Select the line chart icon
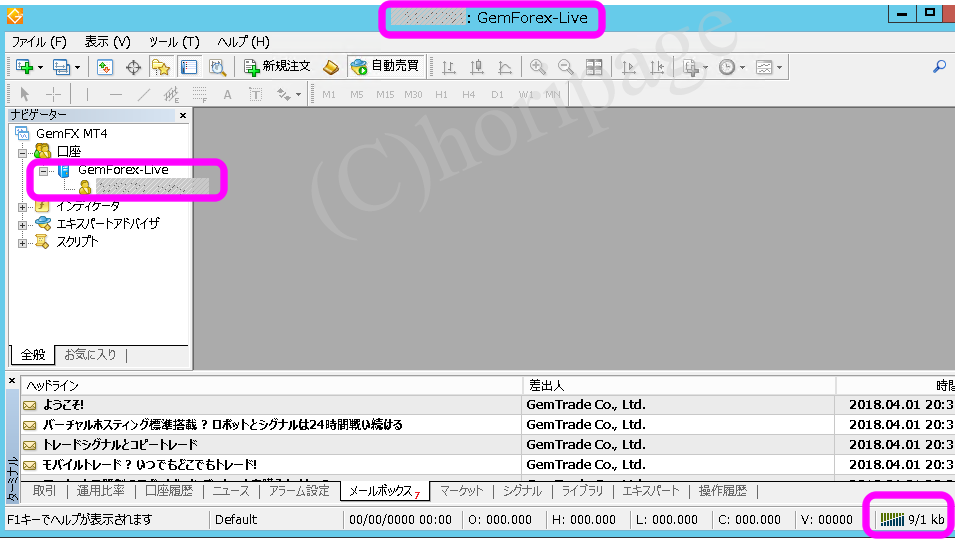955x539 pixels. tap(505, 67)
